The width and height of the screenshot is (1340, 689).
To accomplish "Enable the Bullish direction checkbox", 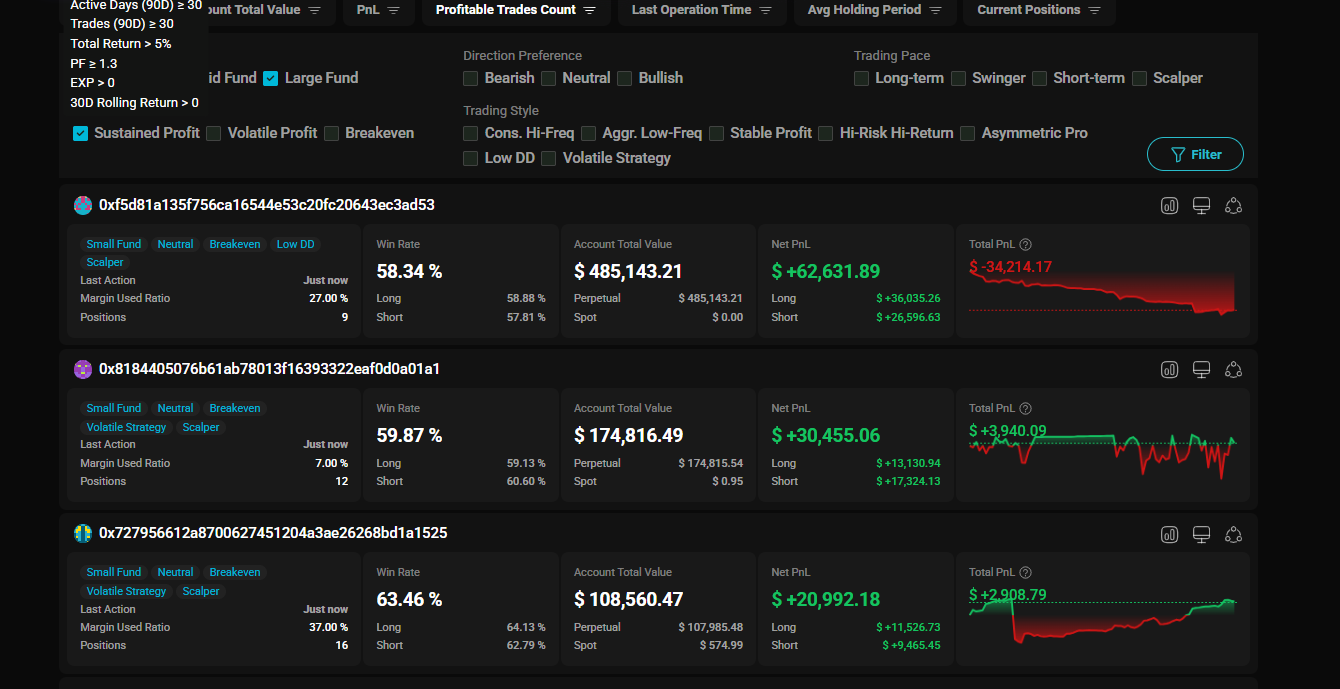I will tap(625, 78).
